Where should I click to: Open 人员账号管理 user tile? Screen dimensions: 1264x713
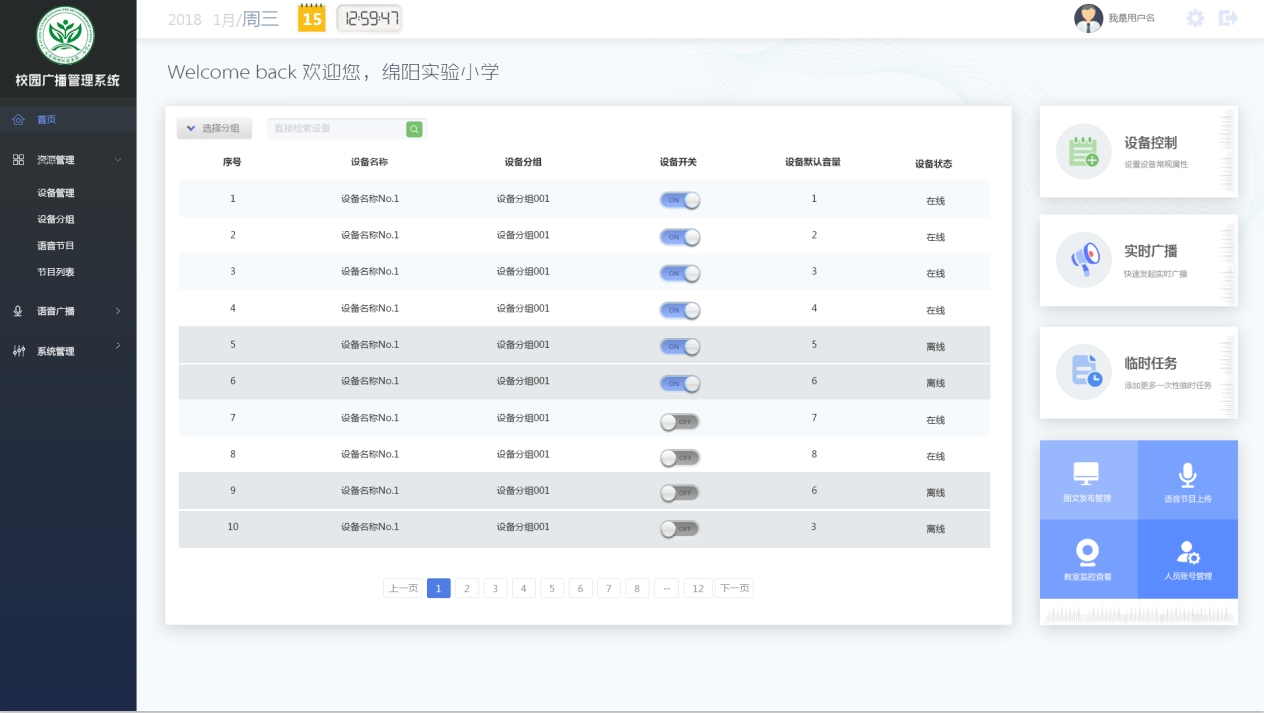[x=1187, y=559]
